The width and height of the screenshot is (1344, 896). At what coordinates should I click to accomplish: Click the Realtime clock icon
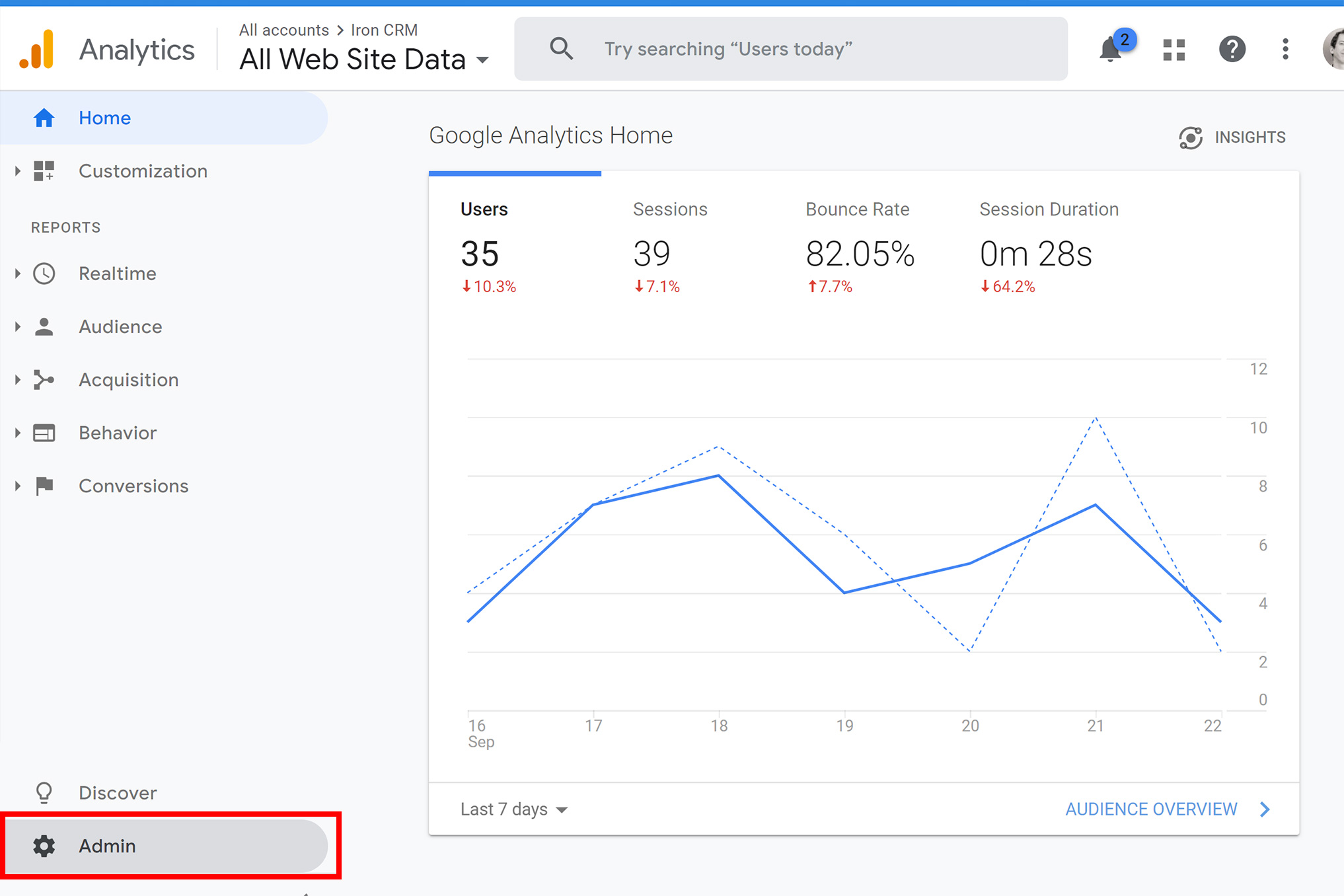click(44, 274)
